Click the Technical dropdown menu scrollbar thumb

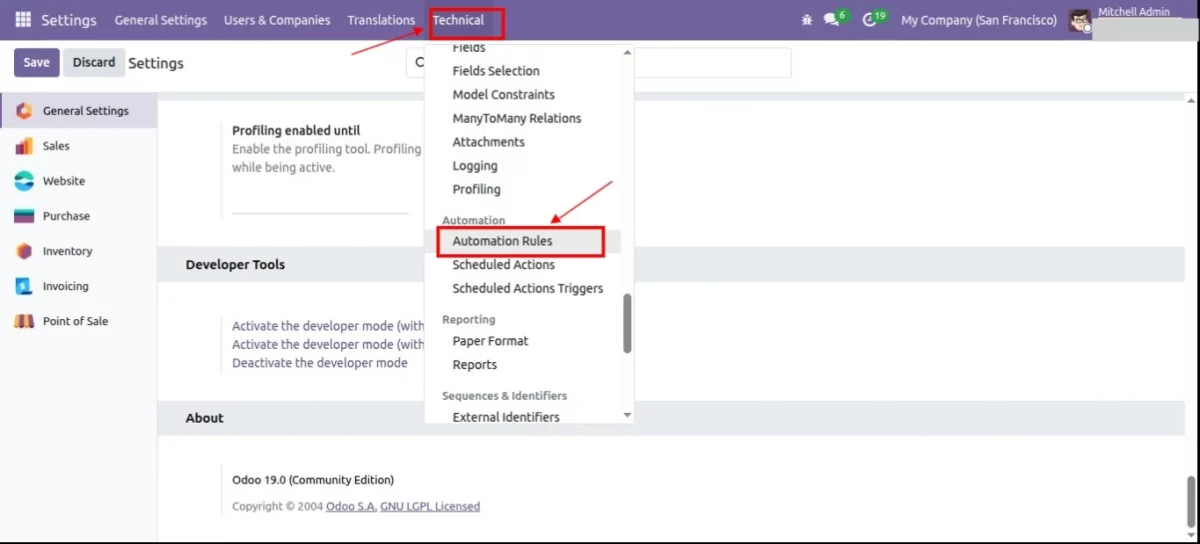[627, 323]
